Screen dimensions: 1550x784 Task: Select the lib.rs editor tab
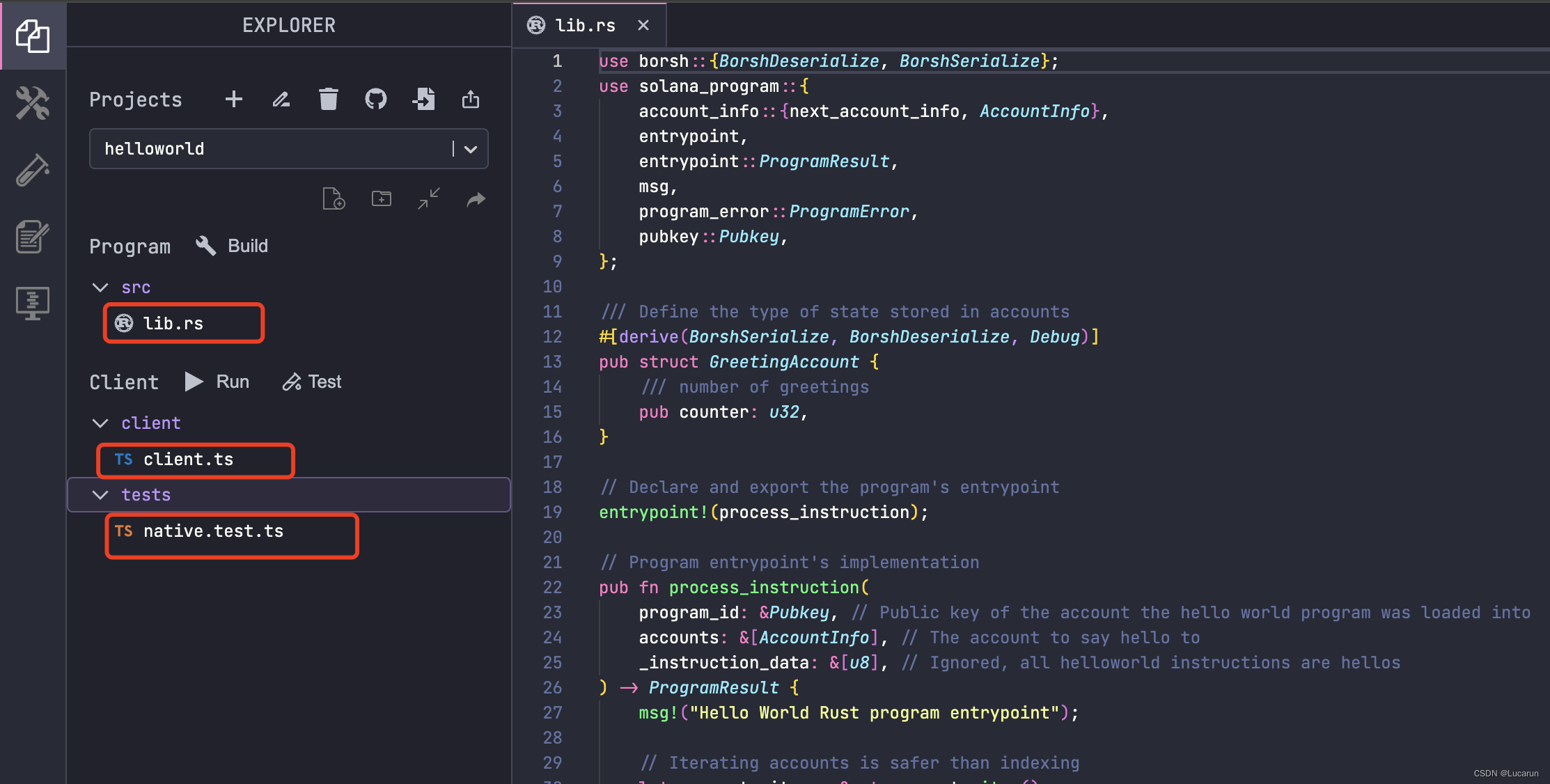tap(584, 26)
